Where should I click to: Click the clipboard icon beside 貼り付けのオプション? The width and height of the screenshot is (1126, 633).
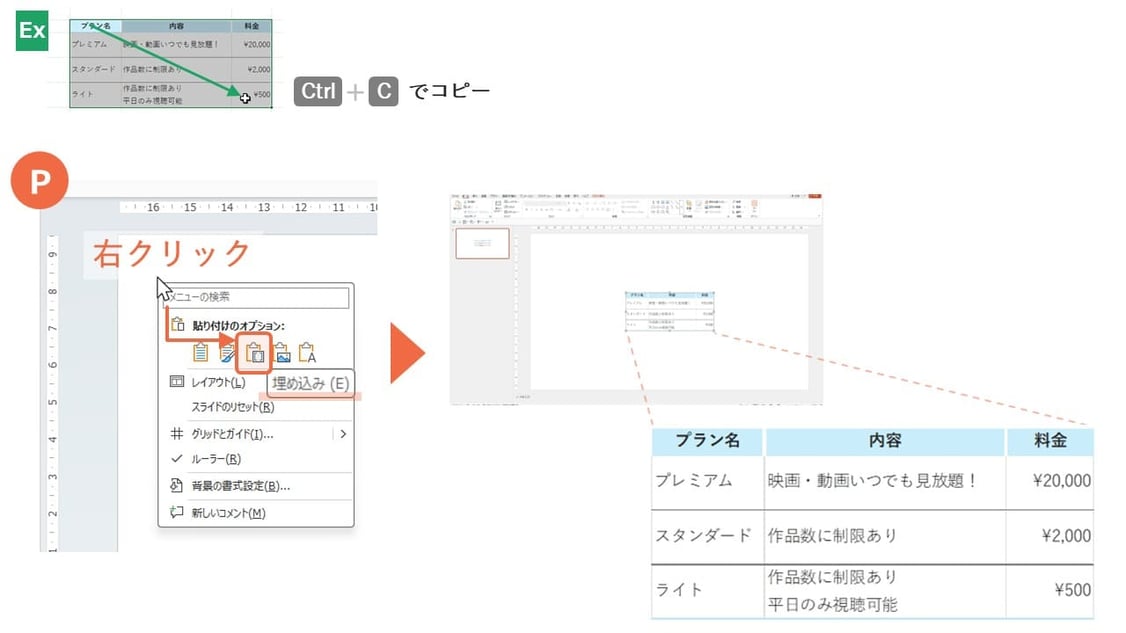(178, 325)
